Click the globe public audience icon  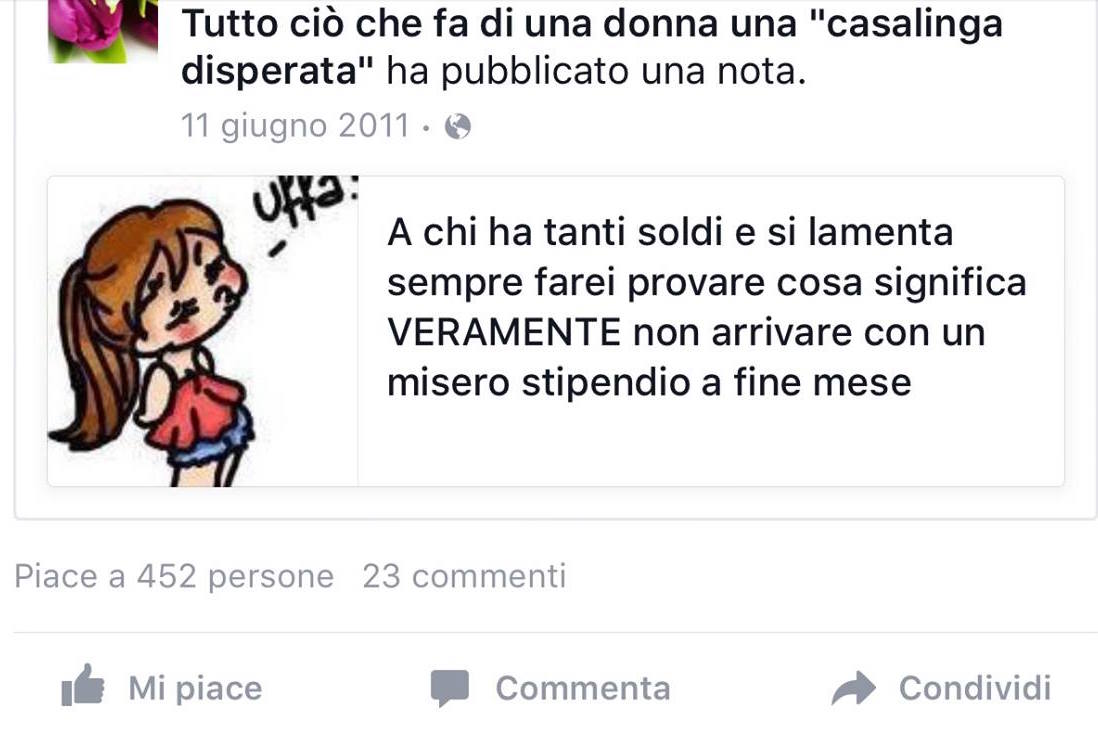[x=458, y=127]
